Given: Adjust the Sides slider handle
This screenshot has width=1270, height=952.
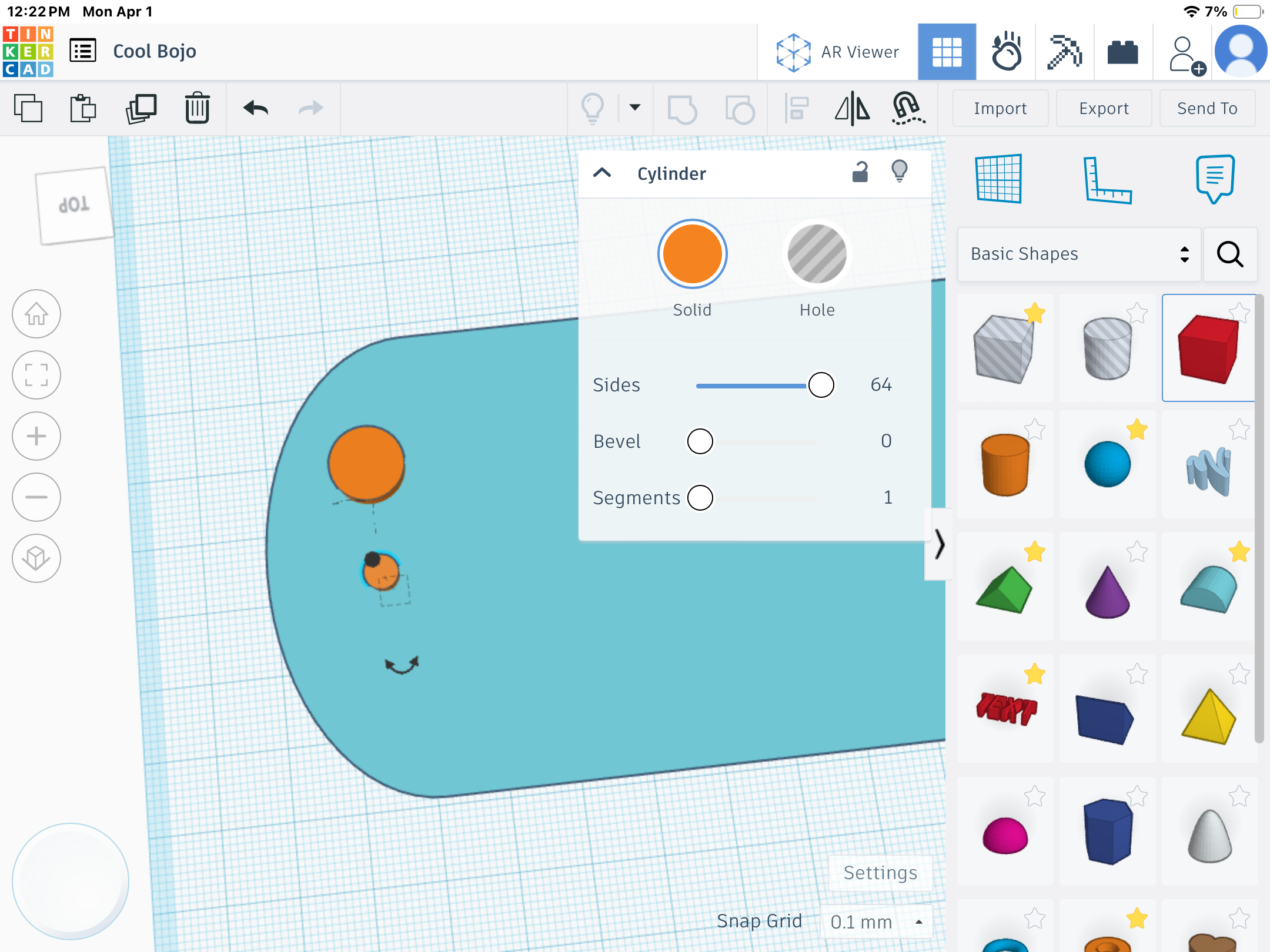Looking at the screenshot, I should [821, 385].
